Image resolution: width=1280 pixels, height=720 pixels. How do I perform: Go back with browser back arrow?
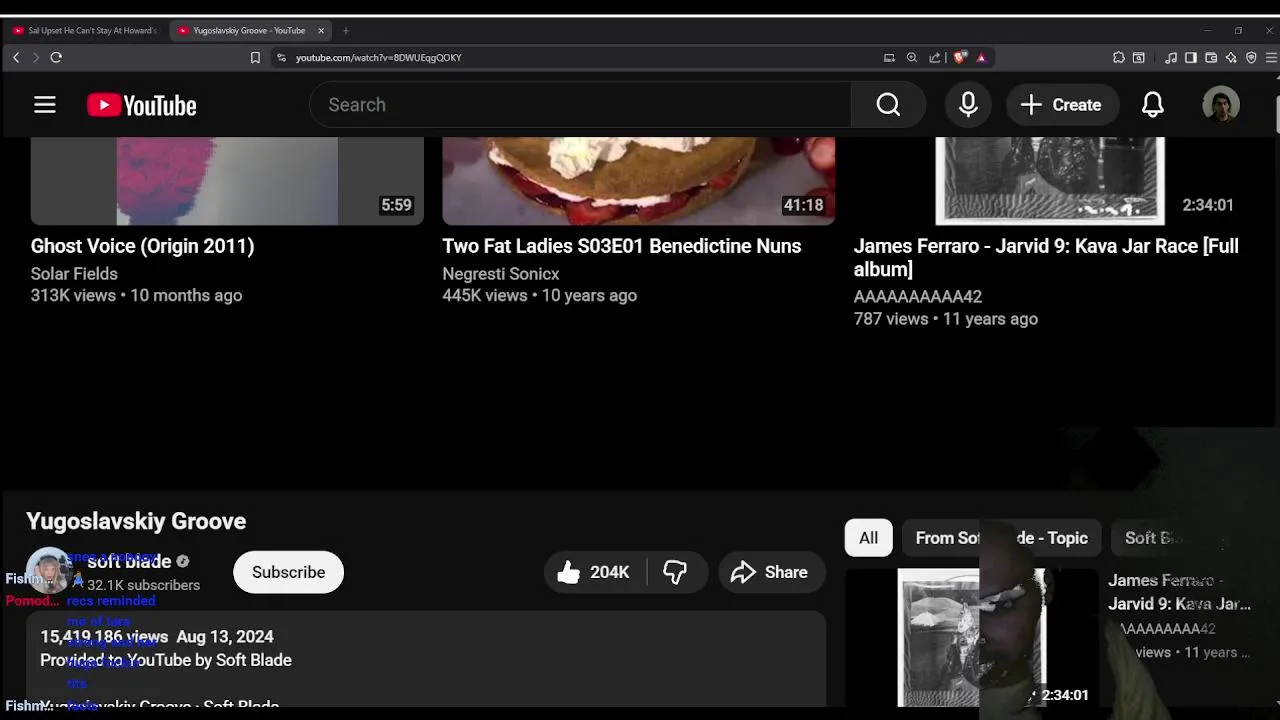pos(16,58)
